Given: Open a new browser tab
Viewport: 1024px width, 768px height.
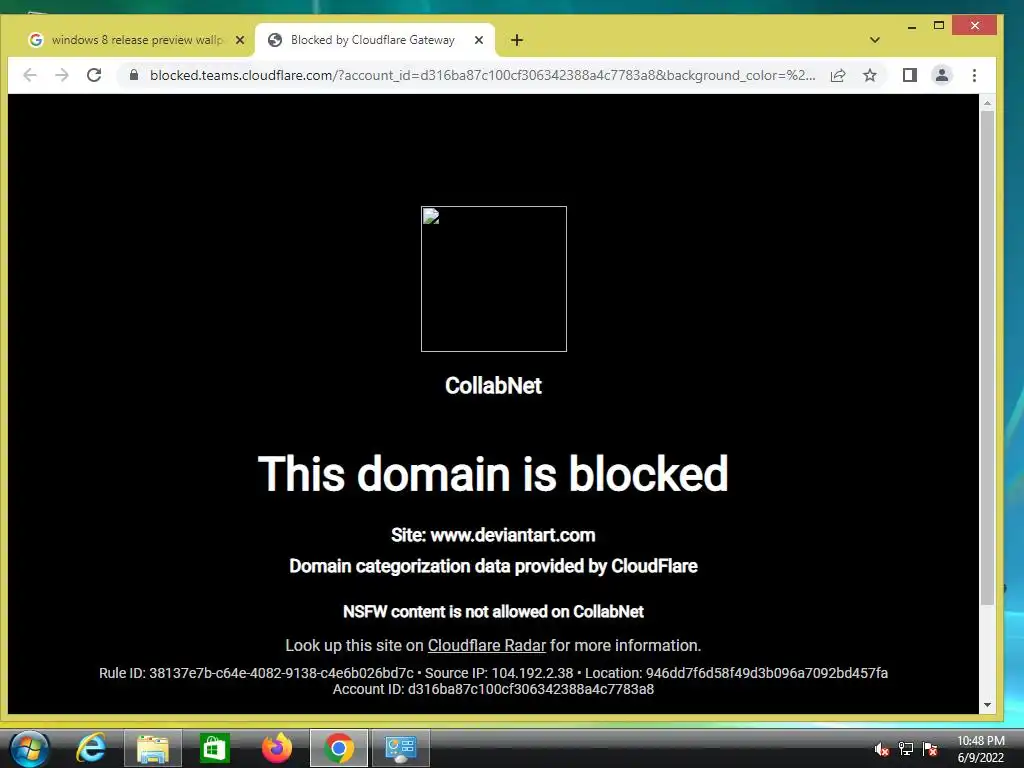Looking at the screenshot, I should [x=517, y=40].
